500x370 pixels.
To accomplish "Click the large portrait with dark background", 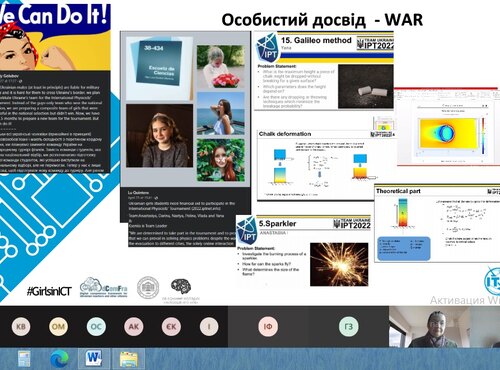I will click(x=159, y=136).
